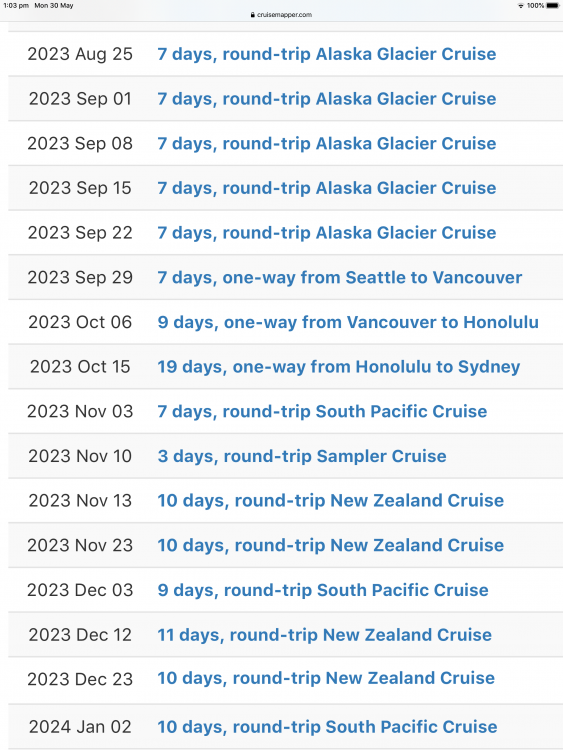Tap the battery icon in status bar
Screen dimensions: 563x750
(x=553, y=6)
